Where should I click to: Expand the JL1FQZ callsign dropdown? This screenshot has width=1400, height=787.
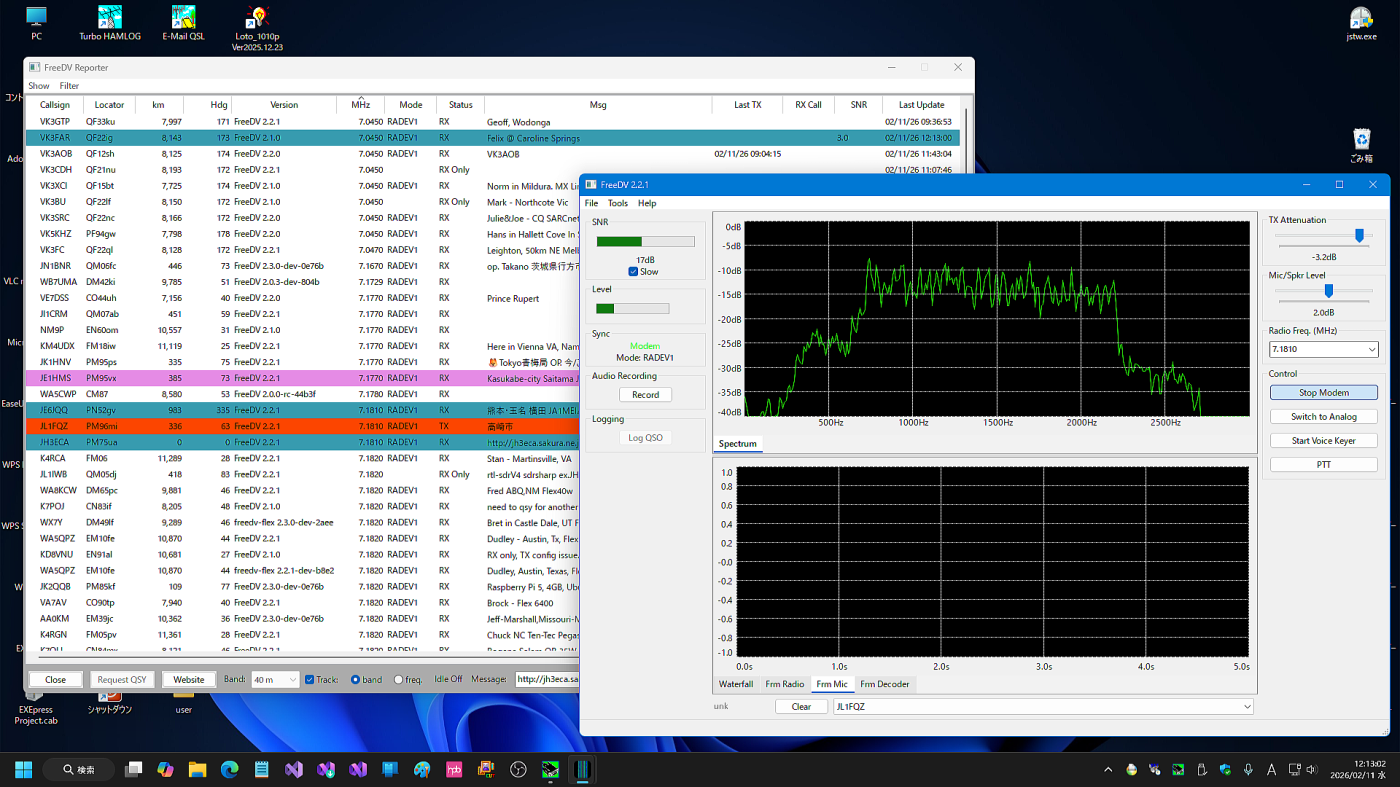(1246, 707)
